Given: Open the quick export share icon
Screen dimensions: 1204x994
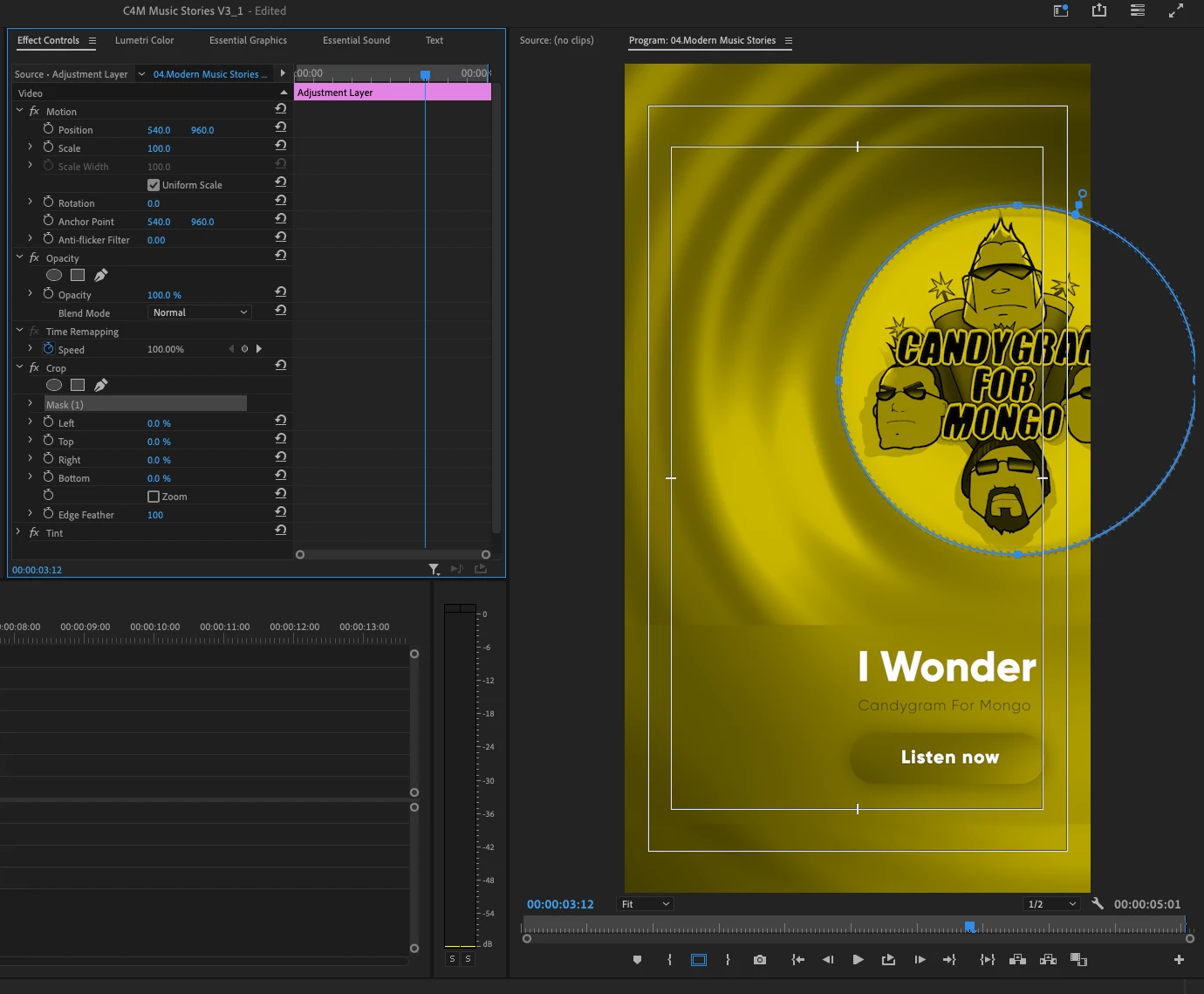Looking at the screenshot, I should coord(1099,10).
